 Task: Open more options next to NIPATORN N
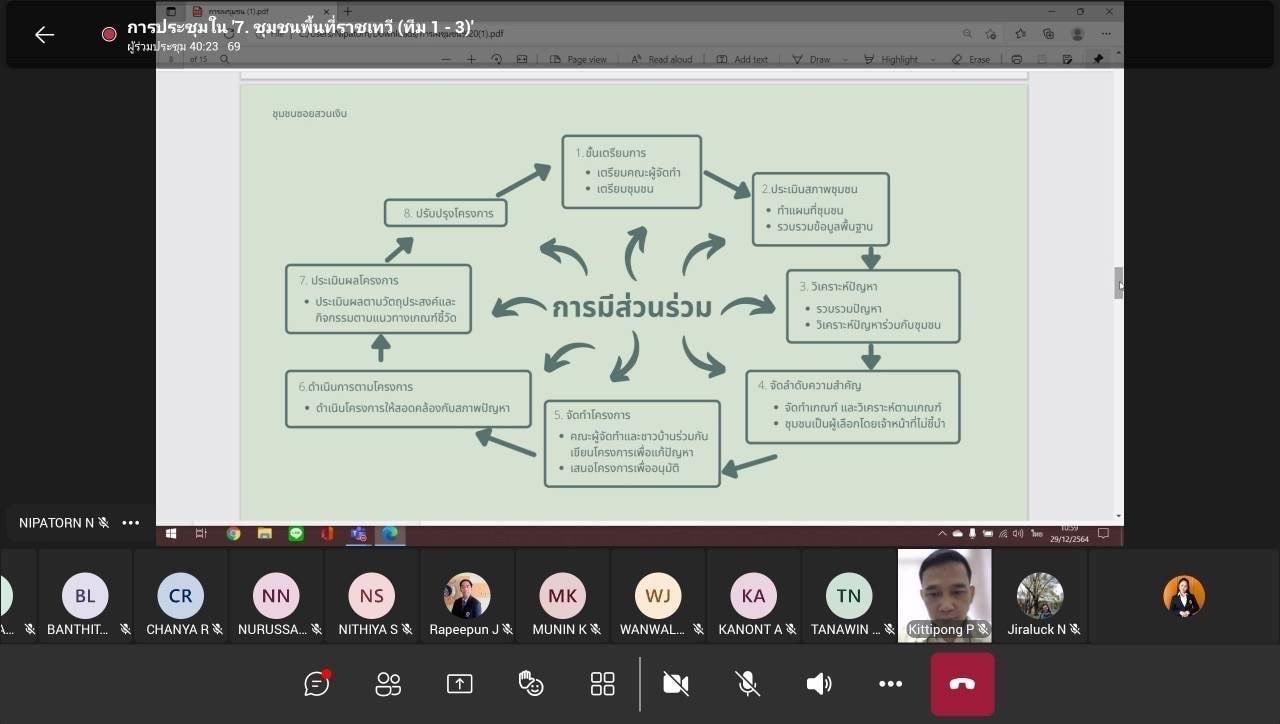[x=131, y=523]
